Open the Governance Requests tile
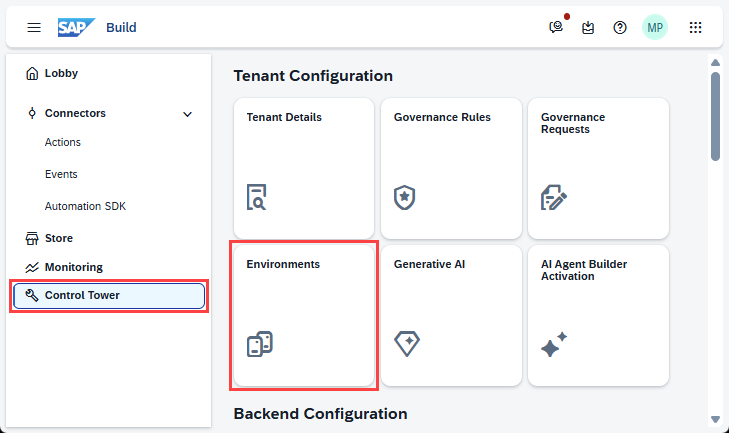The image size is (729, 433). tap(598, 168)
